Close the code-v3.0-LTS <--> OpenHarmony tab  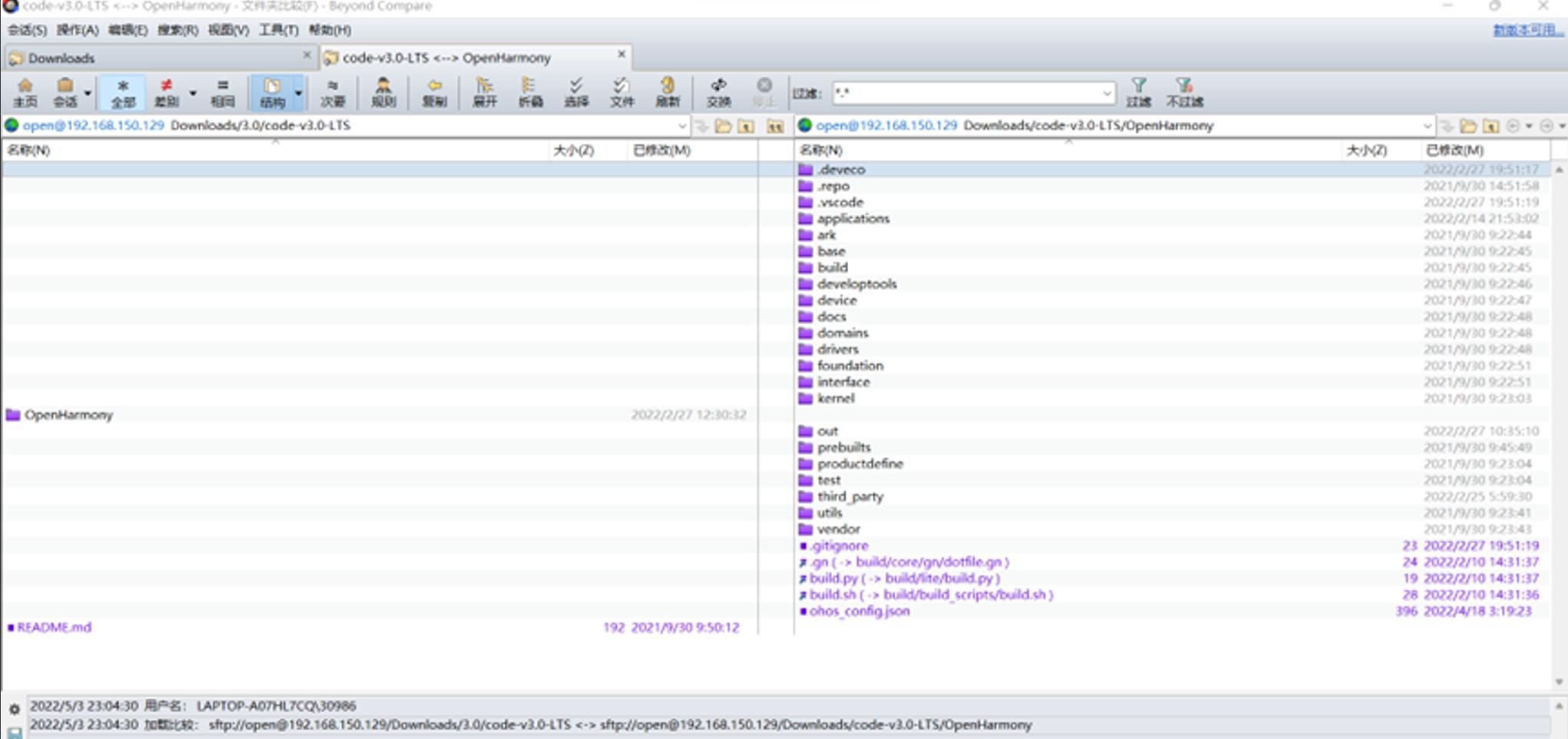(x=622, y=55)
